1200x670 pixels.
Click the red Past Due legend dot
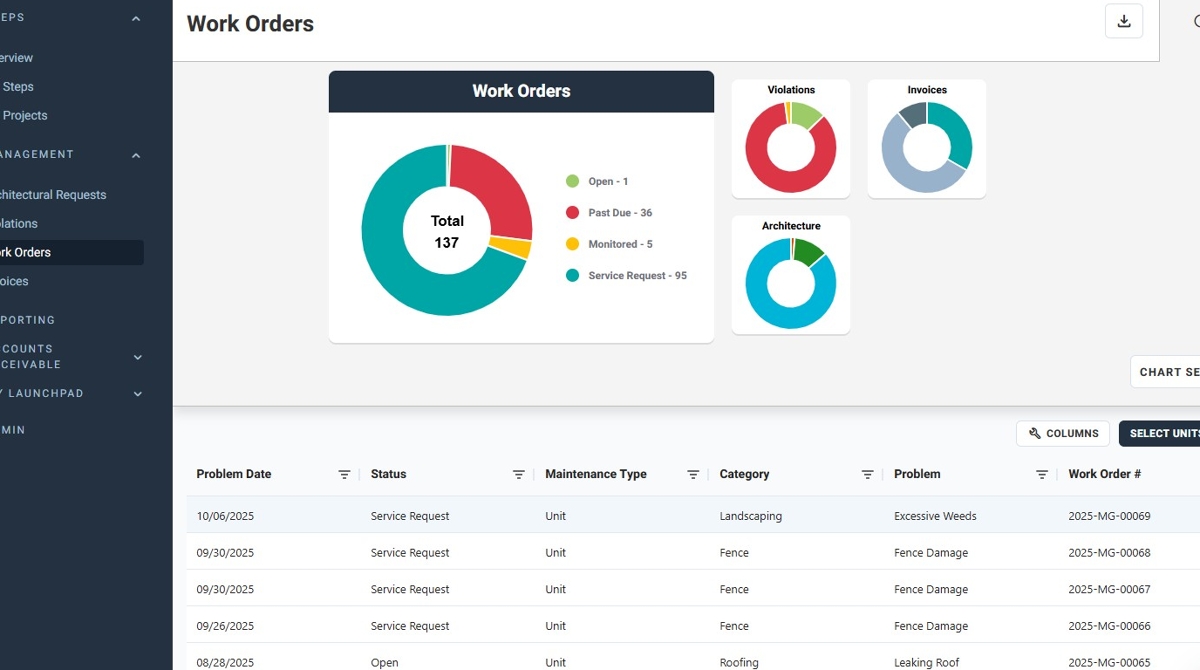point(572,213)
